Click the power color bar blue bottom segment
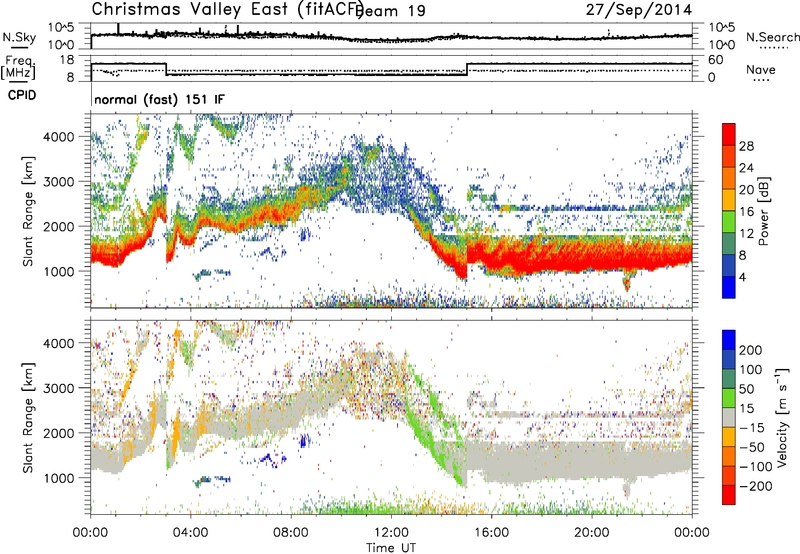The image size is (800, 554). click(x=729, y=287)
